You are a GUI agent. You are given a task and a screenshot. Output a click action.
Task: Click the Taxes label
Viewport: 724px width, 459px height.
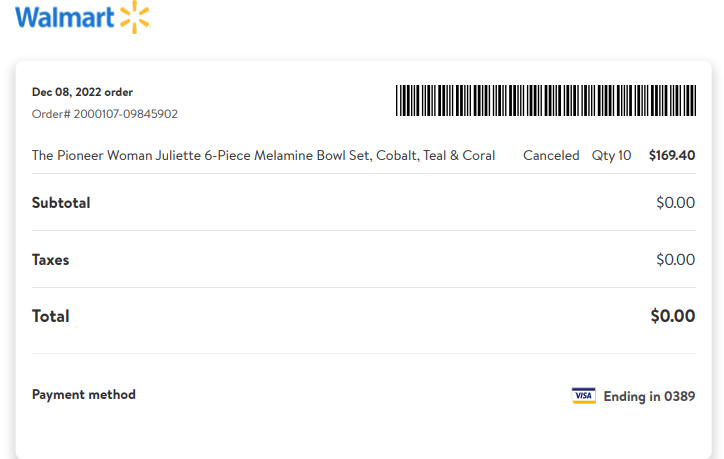pos(50,260)
